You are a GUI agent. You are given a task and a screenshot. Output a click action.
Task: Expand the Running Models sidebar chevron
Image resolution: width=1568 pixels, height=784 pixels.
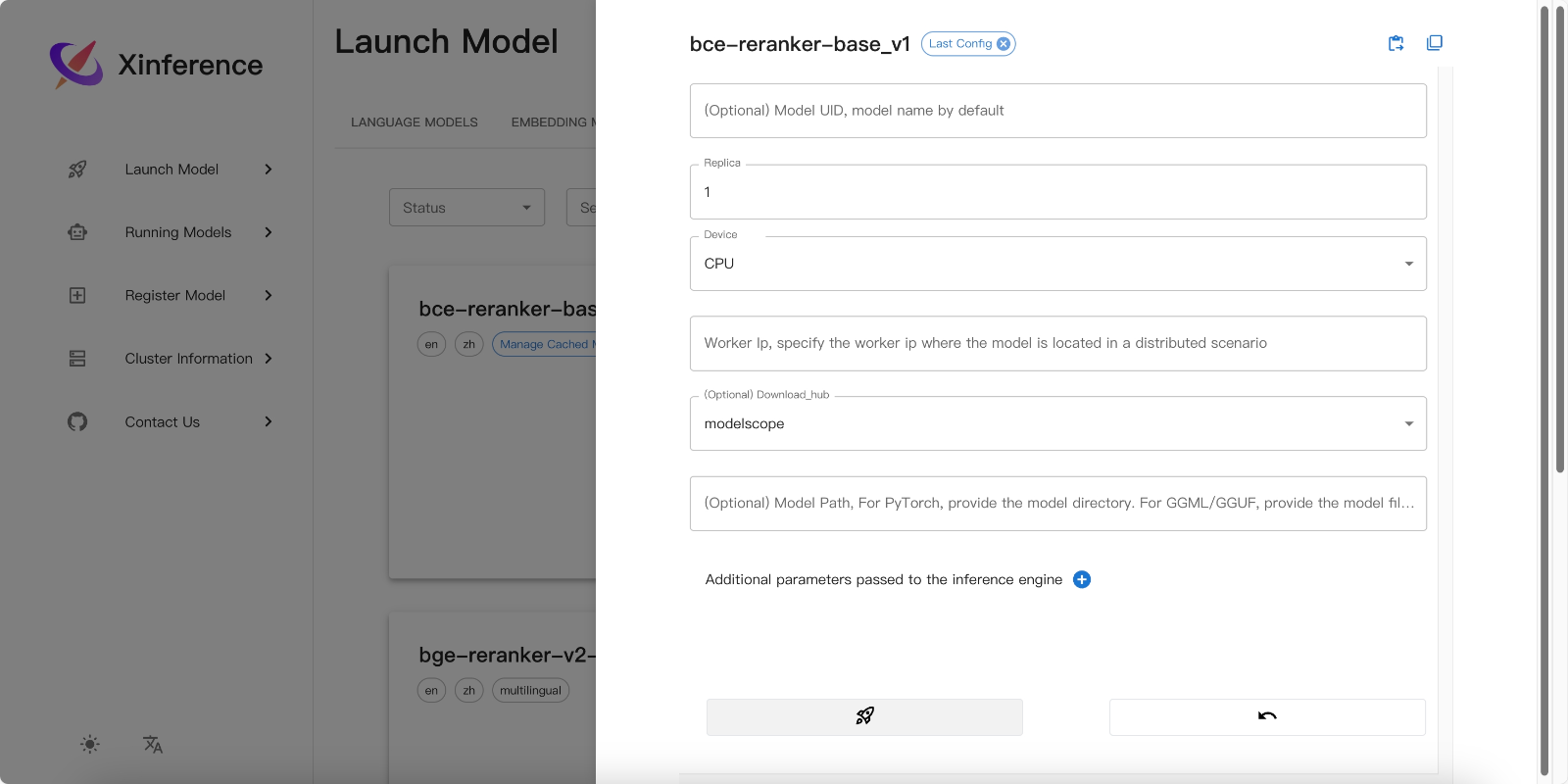268,232
